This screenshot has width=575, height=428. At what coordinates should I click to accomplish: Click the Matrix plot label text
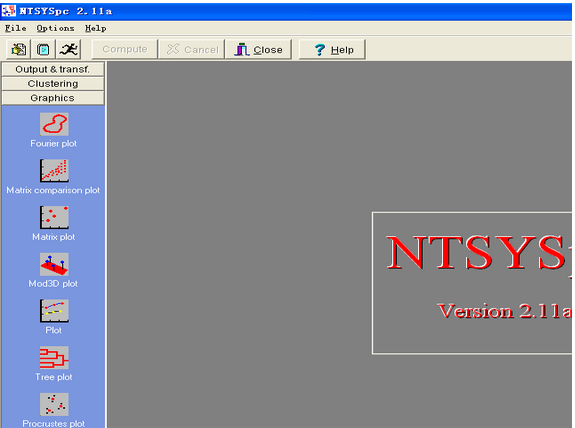pos(54,237)
